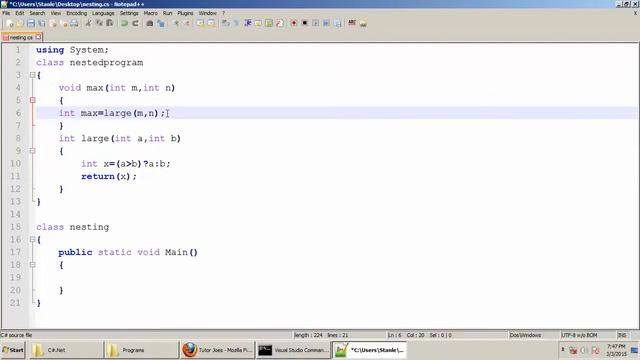The height and width of the screenshot is (360, 640).
Task: Click the last toolbar icon after ABC
Action: (x=363, y=23)
